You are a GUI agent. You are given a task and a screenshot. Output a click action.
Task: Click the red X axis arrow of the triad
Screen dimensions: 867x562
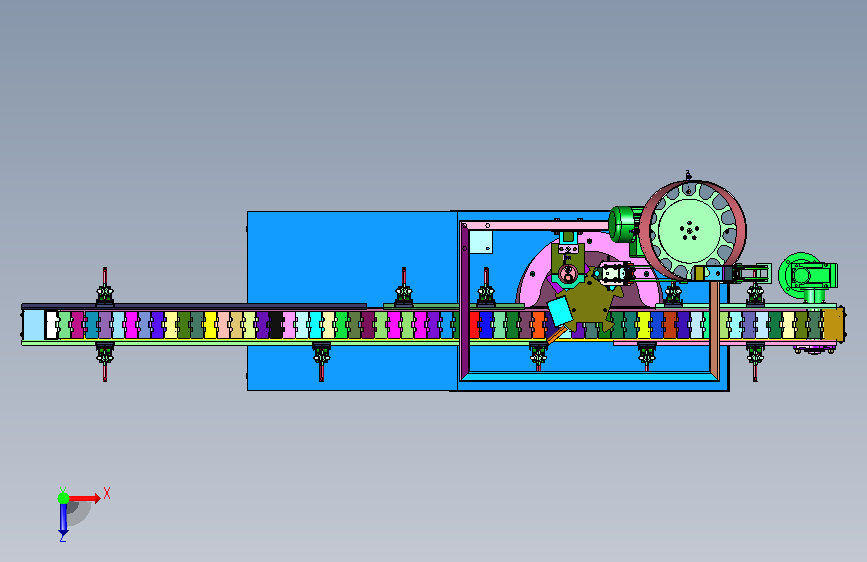pos(85,498)
